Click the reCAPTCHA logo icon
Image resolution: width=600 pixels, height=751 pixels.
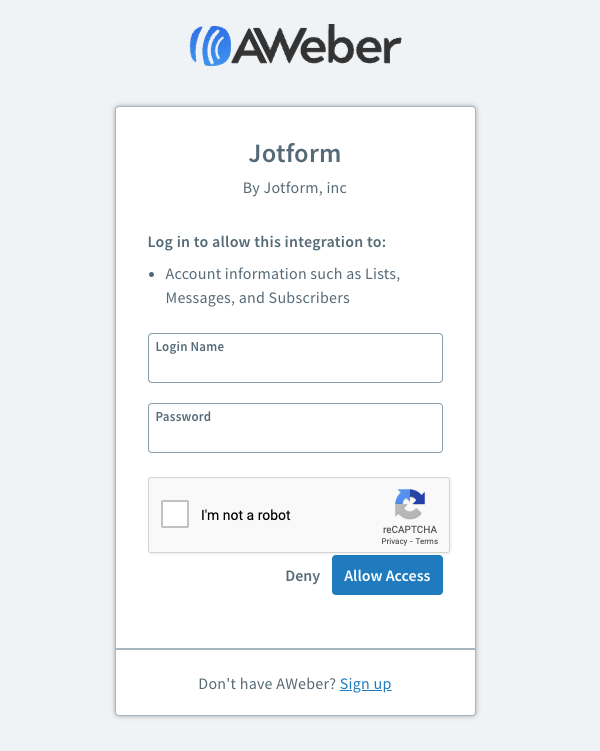click(x=409, y=505)
